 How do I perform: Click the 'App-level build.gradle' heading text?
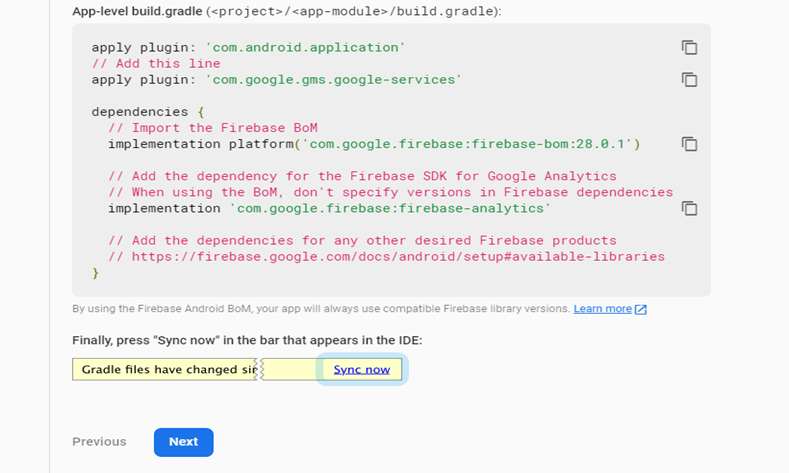[137, 11]
